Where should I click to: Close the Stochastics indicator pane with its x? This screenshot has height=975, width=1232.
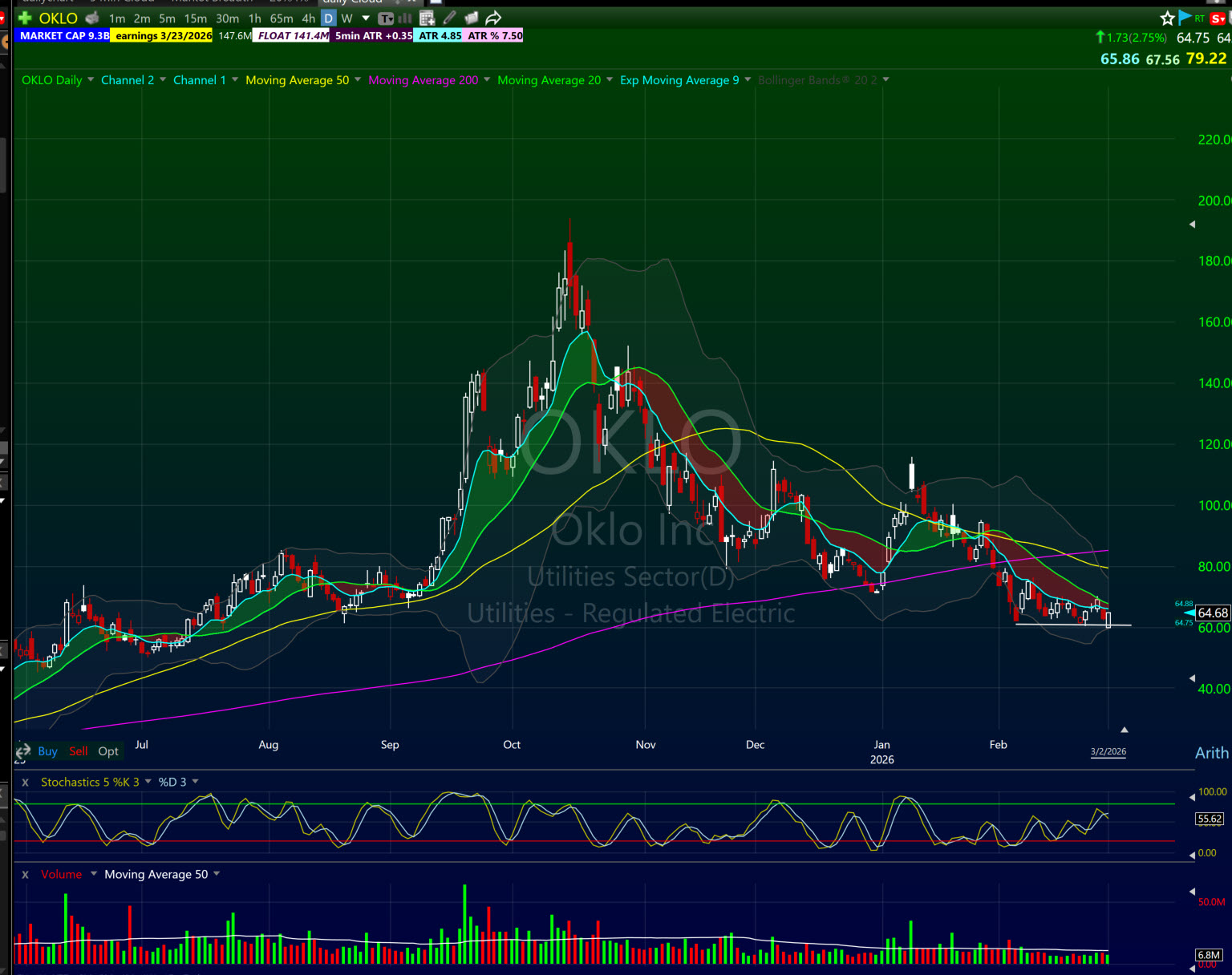click(x=25, y=783)
